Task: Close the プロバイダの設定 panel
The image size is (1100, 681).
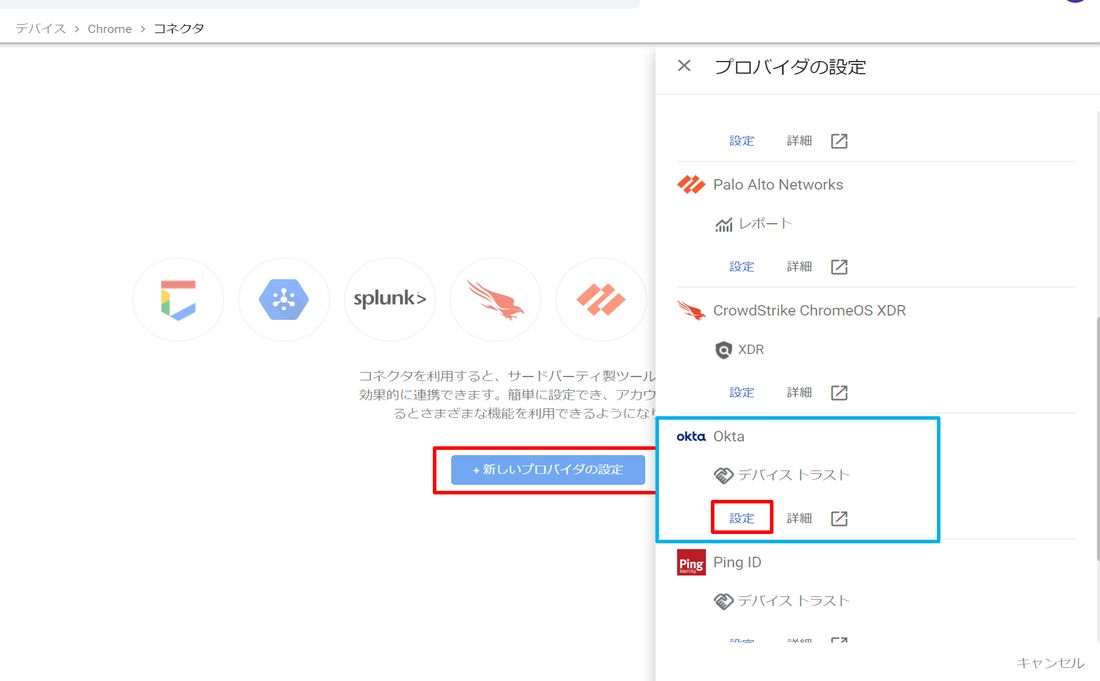Action: [x=684, y=66]
